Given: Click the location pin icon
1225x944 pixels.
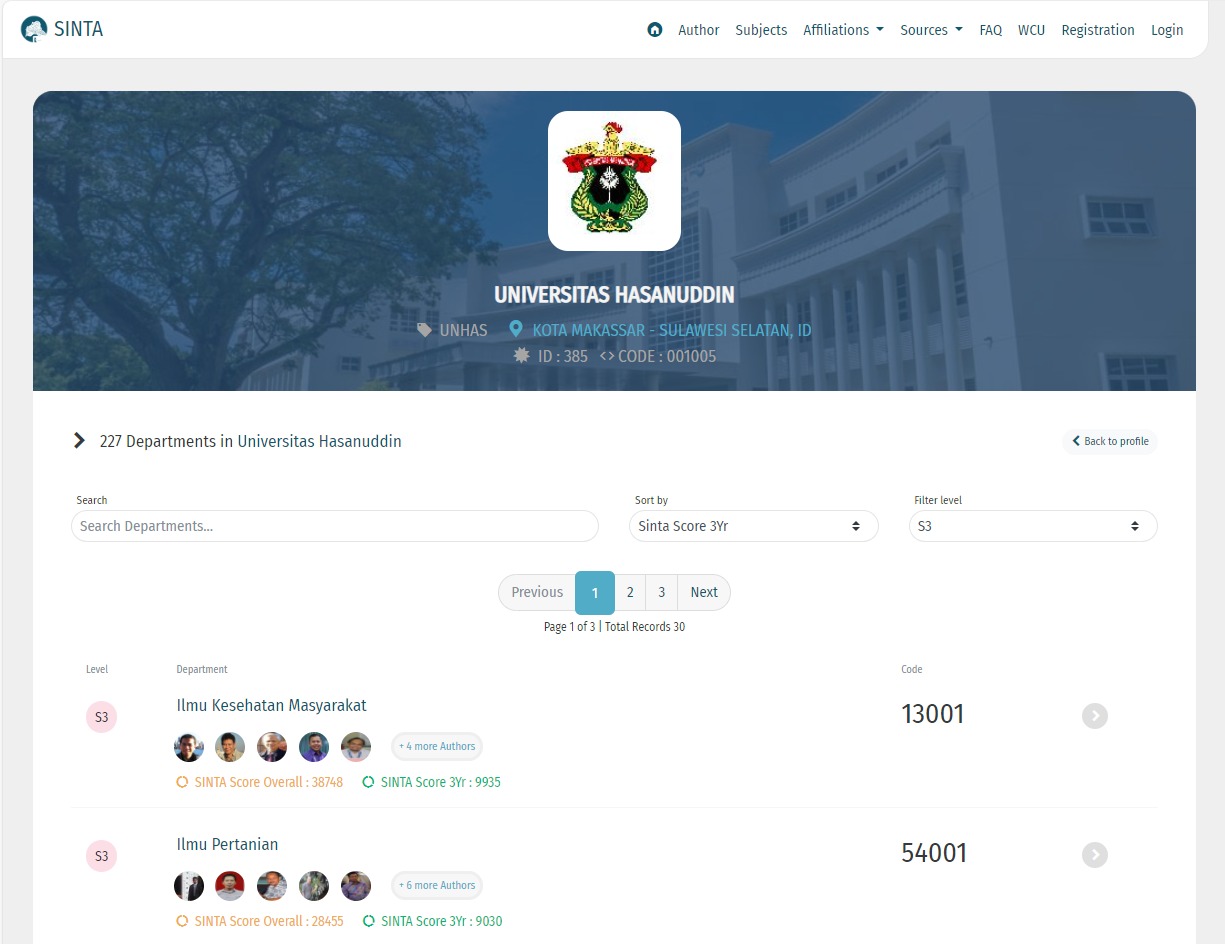Looking at the screenshot, I should pos(516,329).
